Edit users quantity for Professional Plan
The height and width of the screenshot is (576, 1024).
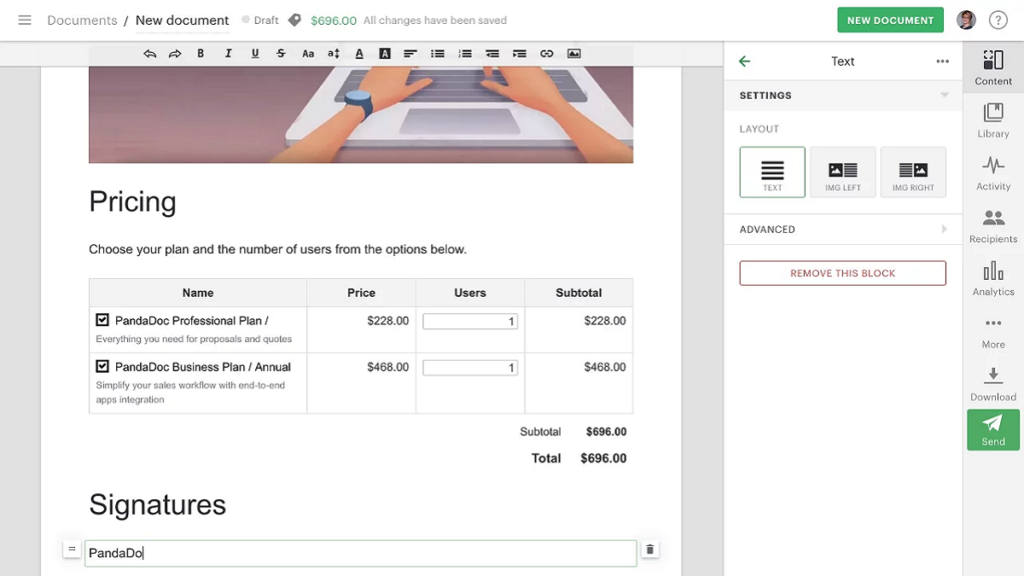[470, 321]
